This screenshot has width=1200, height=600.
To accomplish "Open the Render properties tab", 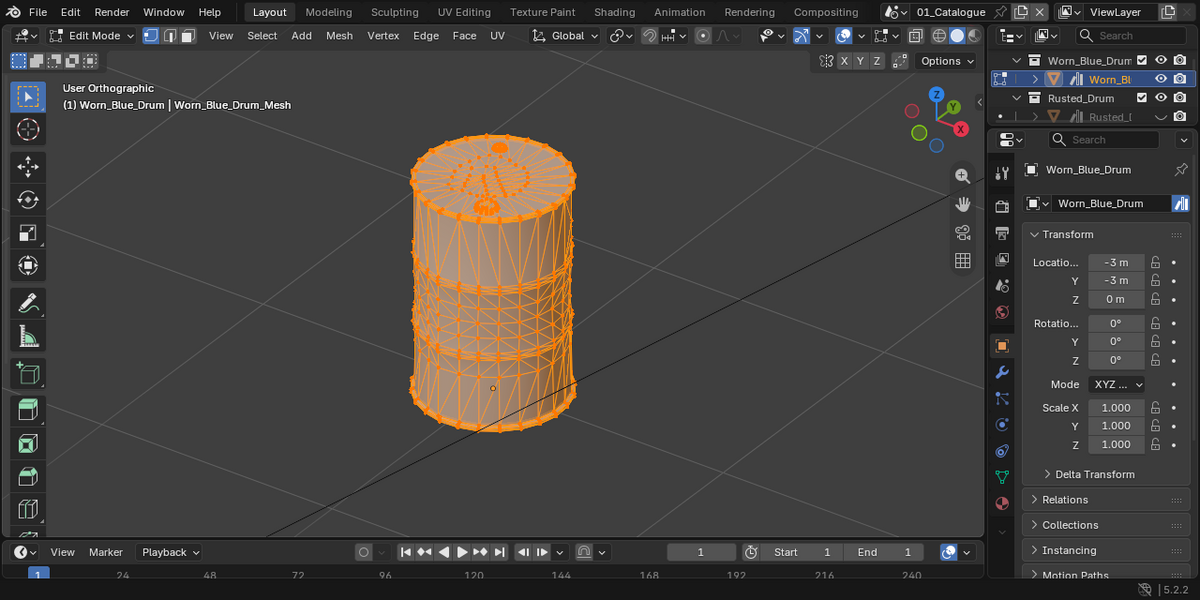I will [x=1002, y=207].
